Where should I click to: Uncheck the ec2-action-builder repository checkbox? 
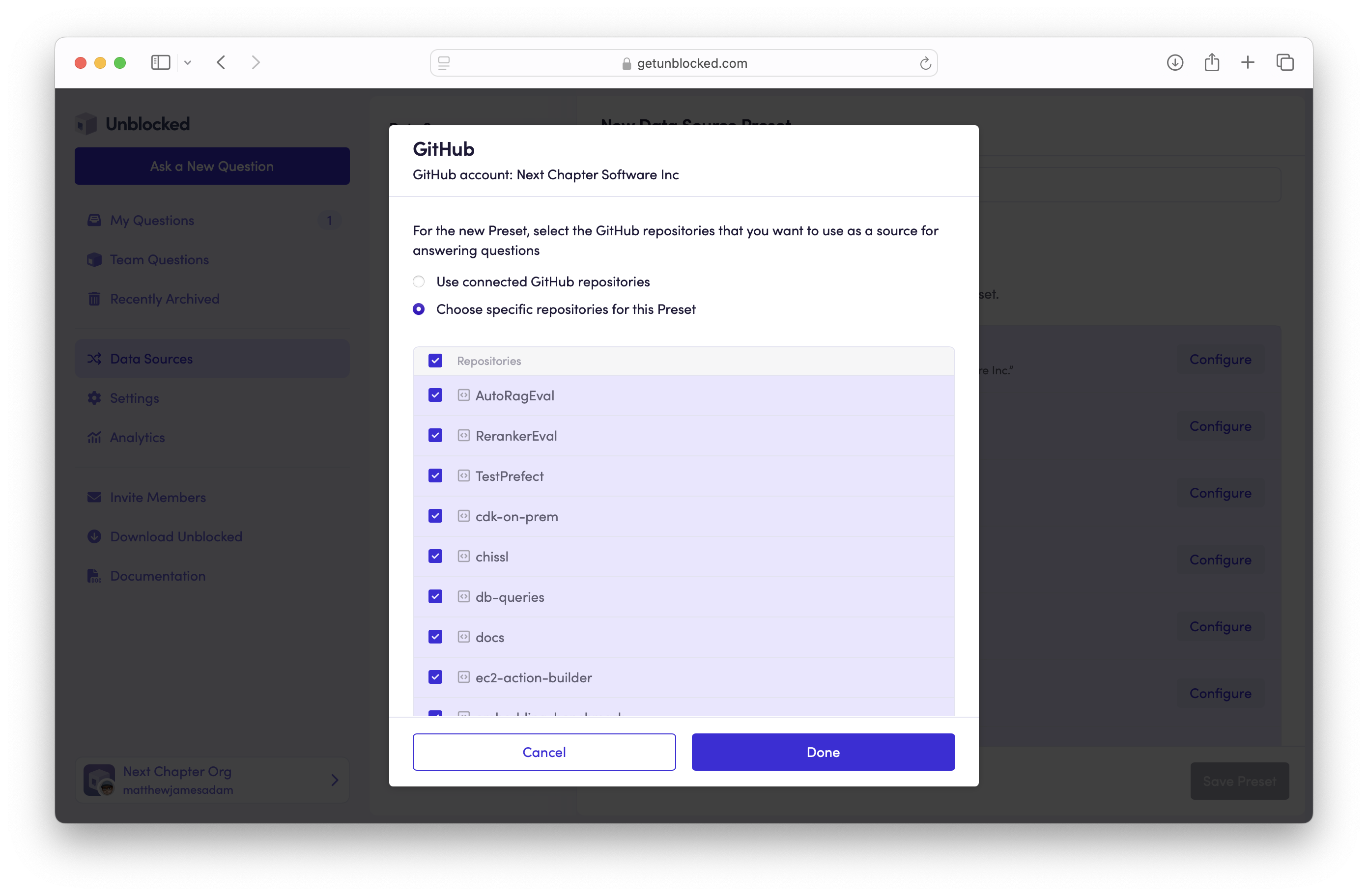(x=435, y=677)
